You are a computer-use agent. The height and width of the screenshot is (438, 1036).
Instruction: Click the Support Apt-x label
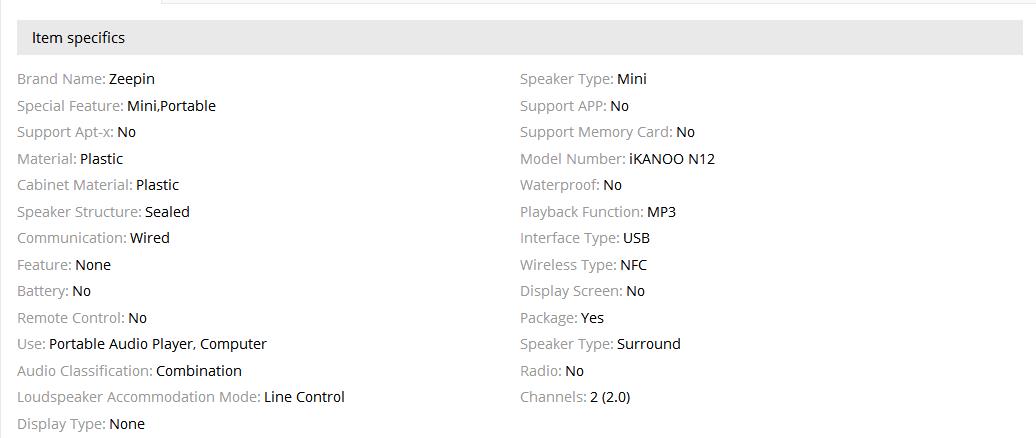(x=65, y=132)
